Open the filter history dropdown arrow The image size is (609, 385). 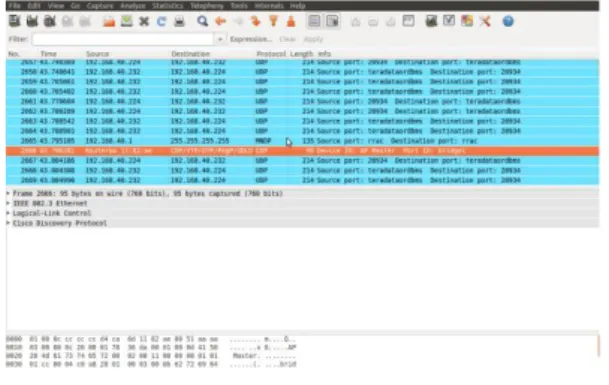click(x=220, y=39)
